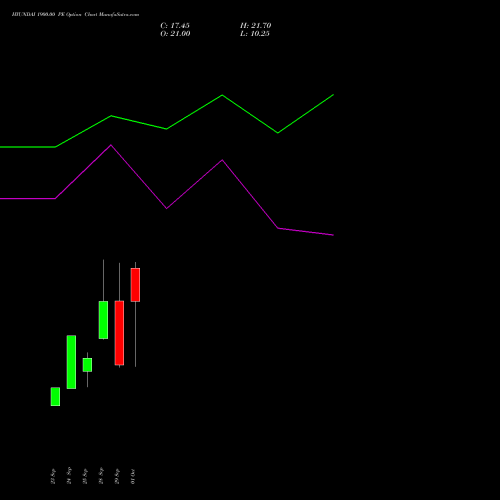This screenshot has width=500, height=500.
Task: Select the 26 Sep green candlestick
Action: [103, 320]
